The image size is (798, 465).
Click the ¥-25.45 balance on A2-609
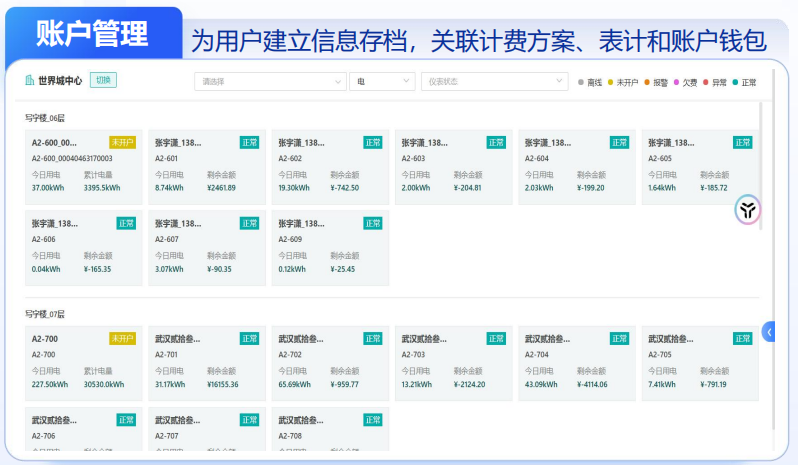[343, 269]
